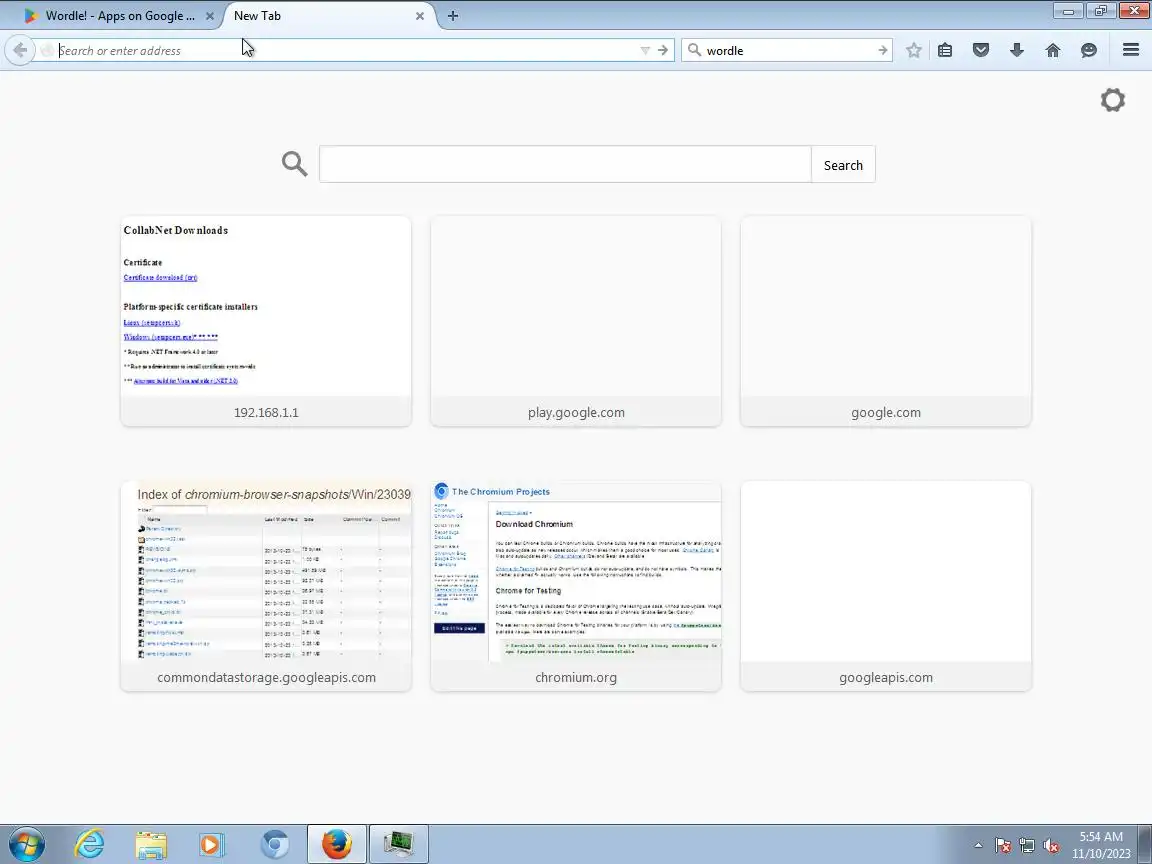This screenshot has height=864, width=1152.
Task: Click the 192.168.1.1 tile label
Action: (266, 412)
